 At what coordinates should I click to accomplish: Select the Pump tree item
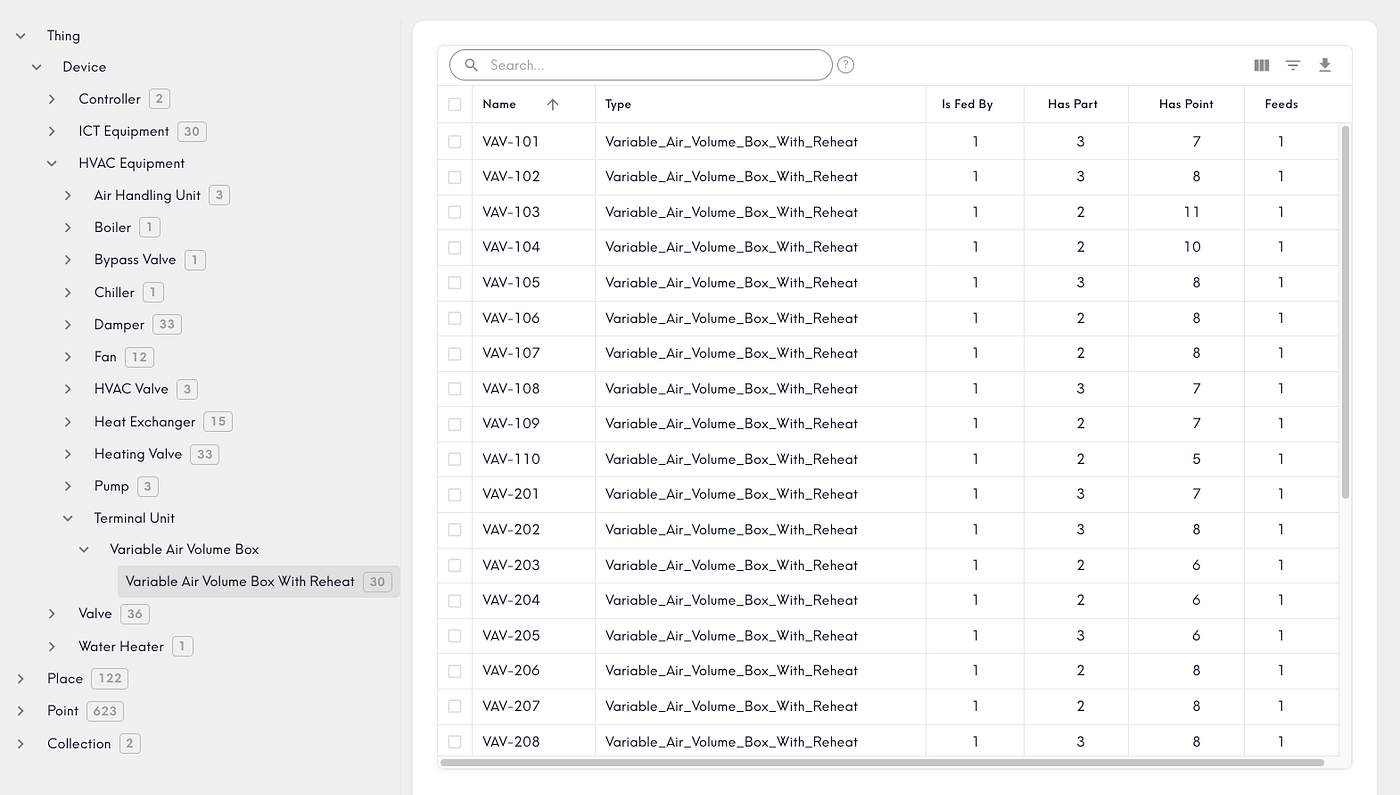(x=111, y=486)
